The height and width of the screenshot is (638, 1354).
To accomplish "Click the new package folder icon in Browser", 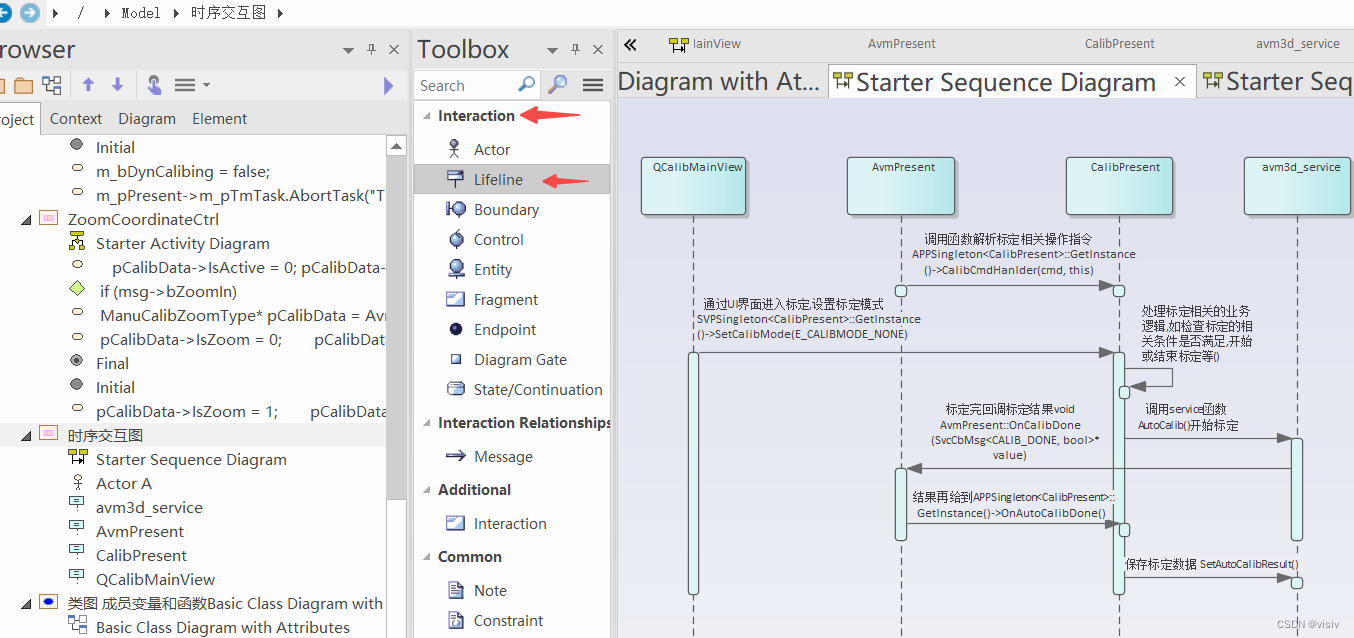I will click(x=23, y=85).
